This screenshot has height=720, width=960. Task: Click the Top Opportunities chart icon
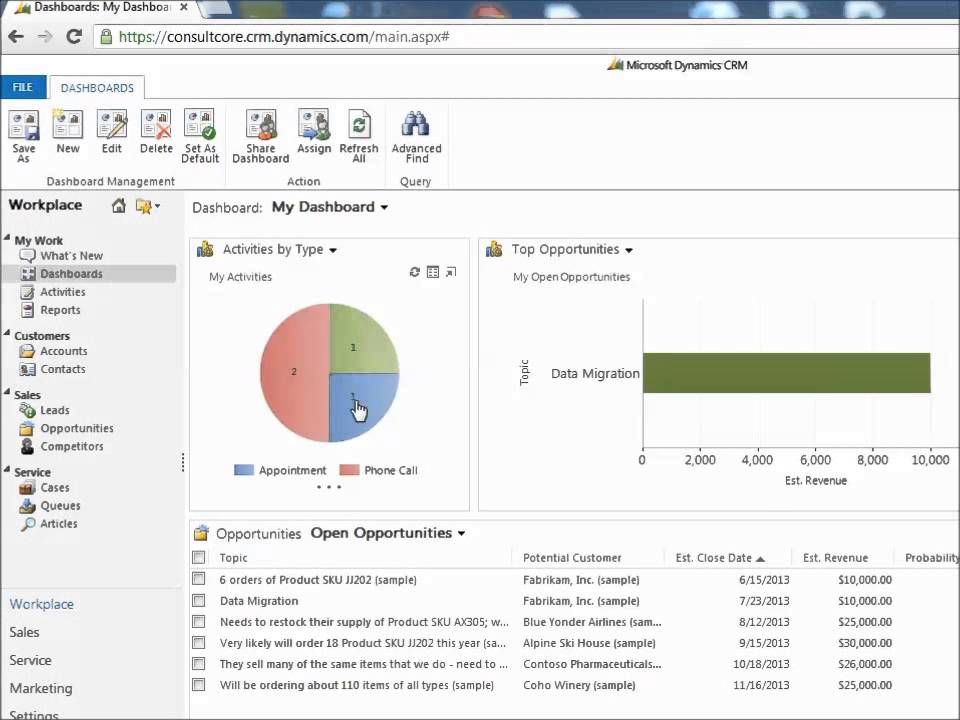pos(494,249)
